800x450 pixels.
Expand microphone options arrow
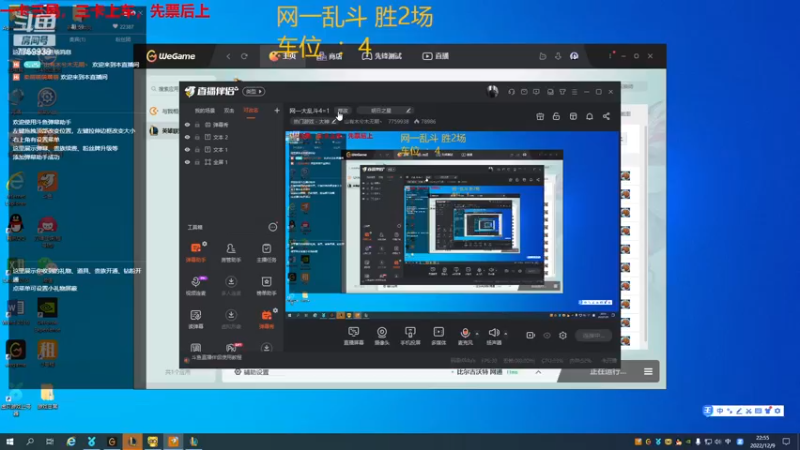coord(477,334)
